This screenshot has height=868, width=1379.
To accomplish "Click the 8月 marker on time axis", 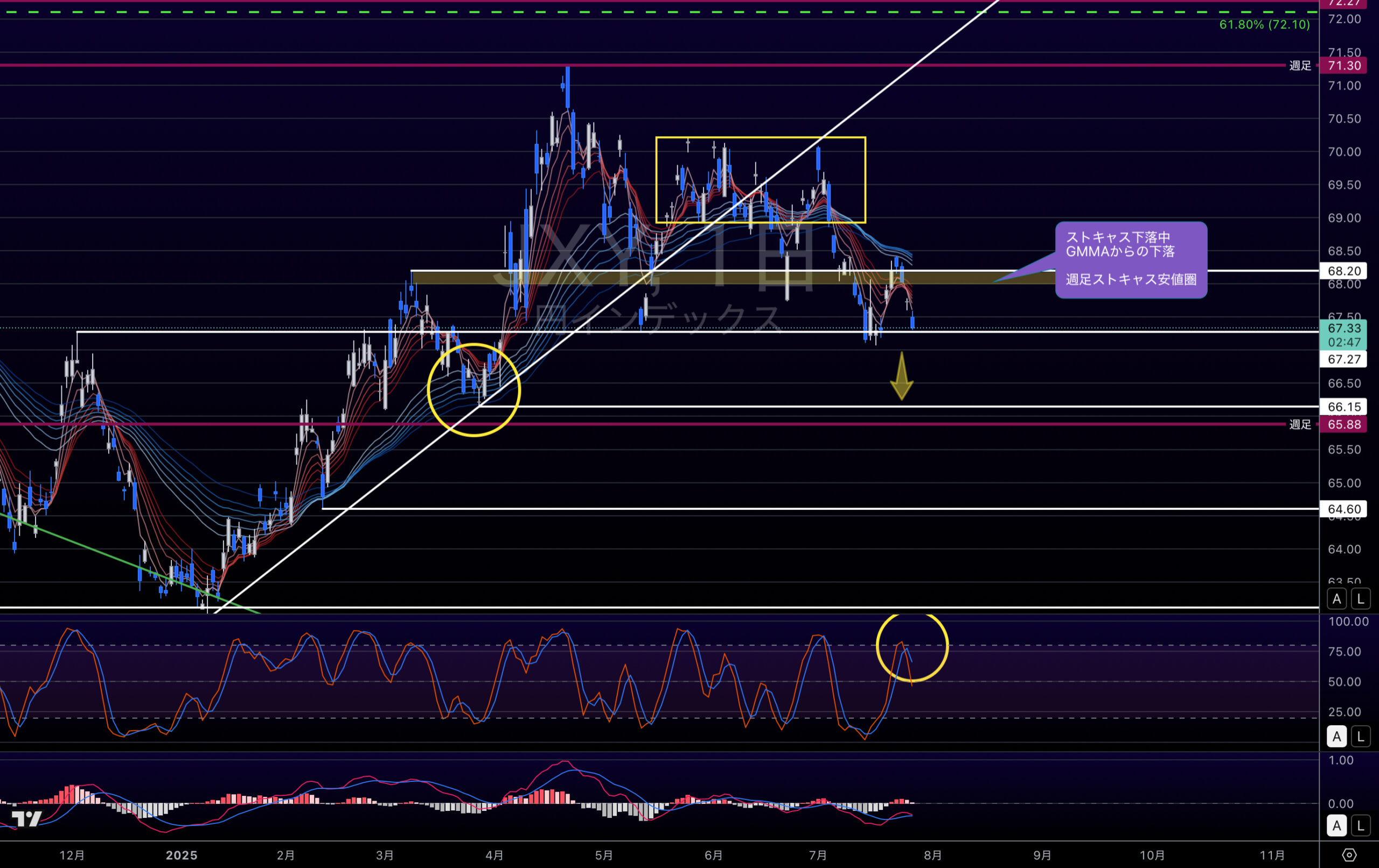I will pos(933,856).
